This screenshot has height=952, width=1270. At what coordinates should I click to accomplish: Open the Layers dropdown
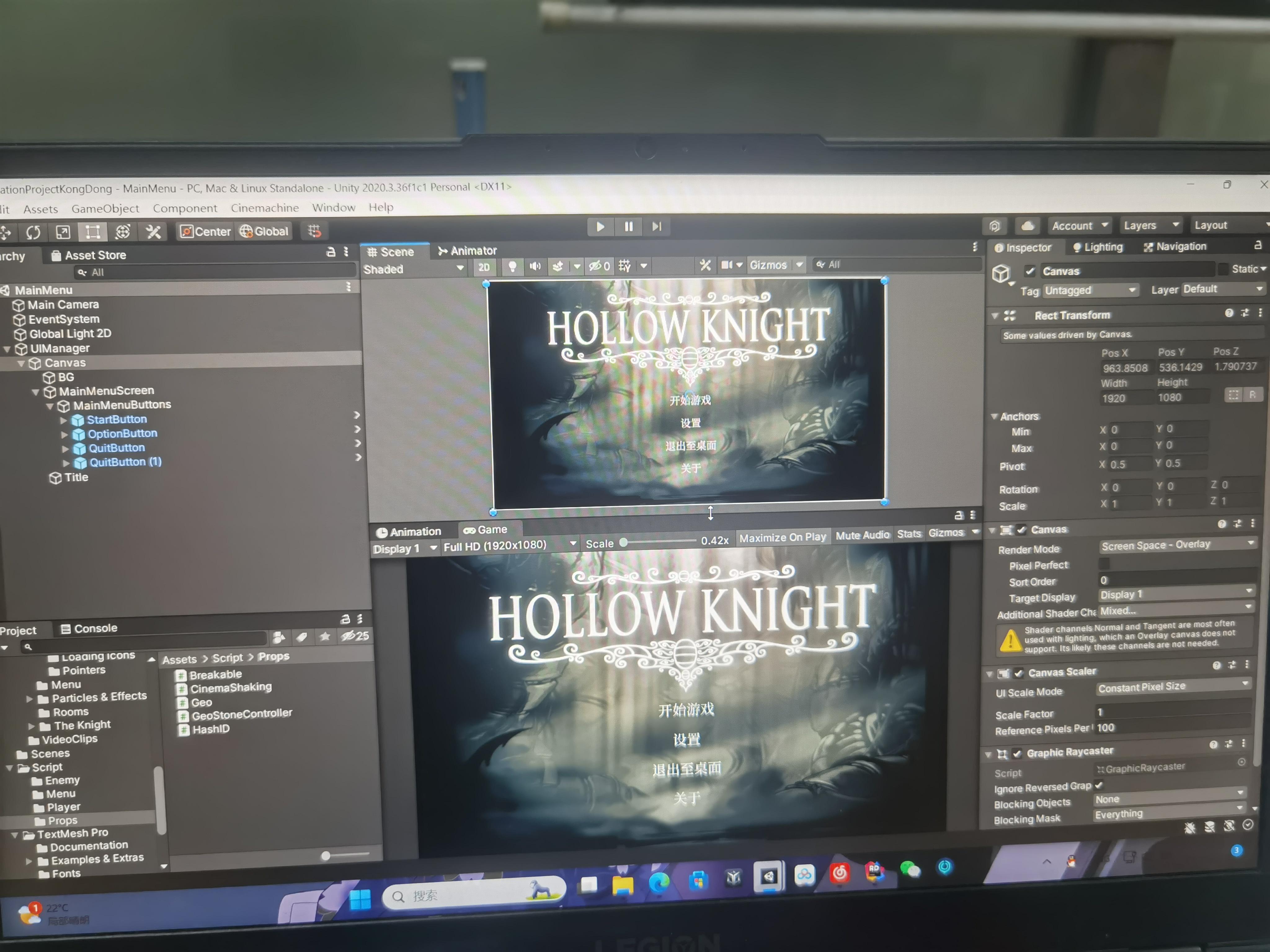click(x=1151, y=225)
